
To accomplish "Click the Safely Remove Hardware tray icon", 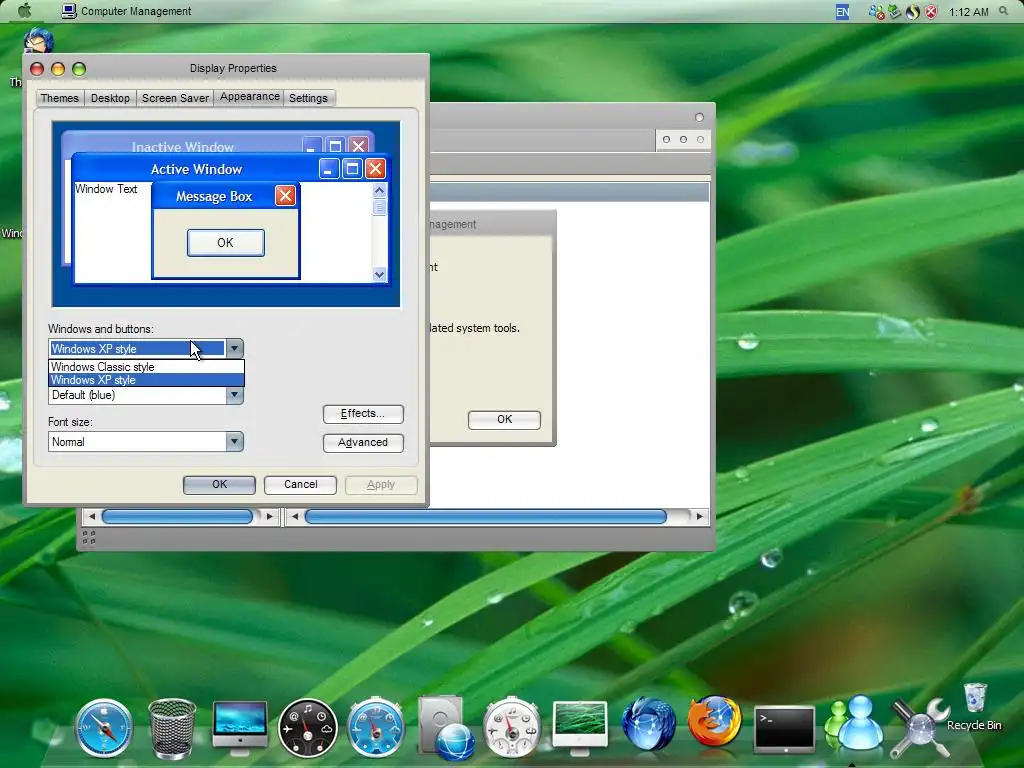I will 894,12.
